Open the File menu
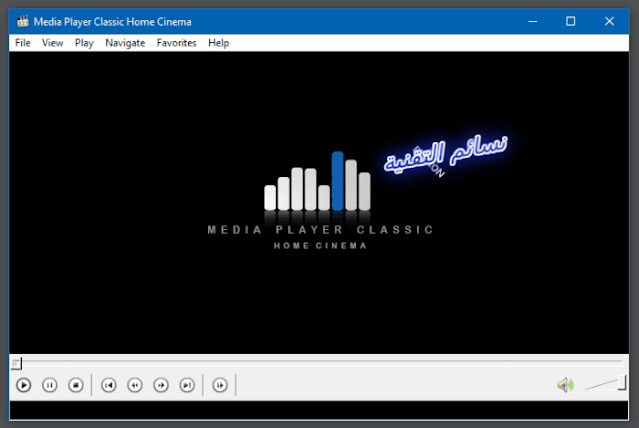This screenshot has height=428, width=639. (23, 43)
